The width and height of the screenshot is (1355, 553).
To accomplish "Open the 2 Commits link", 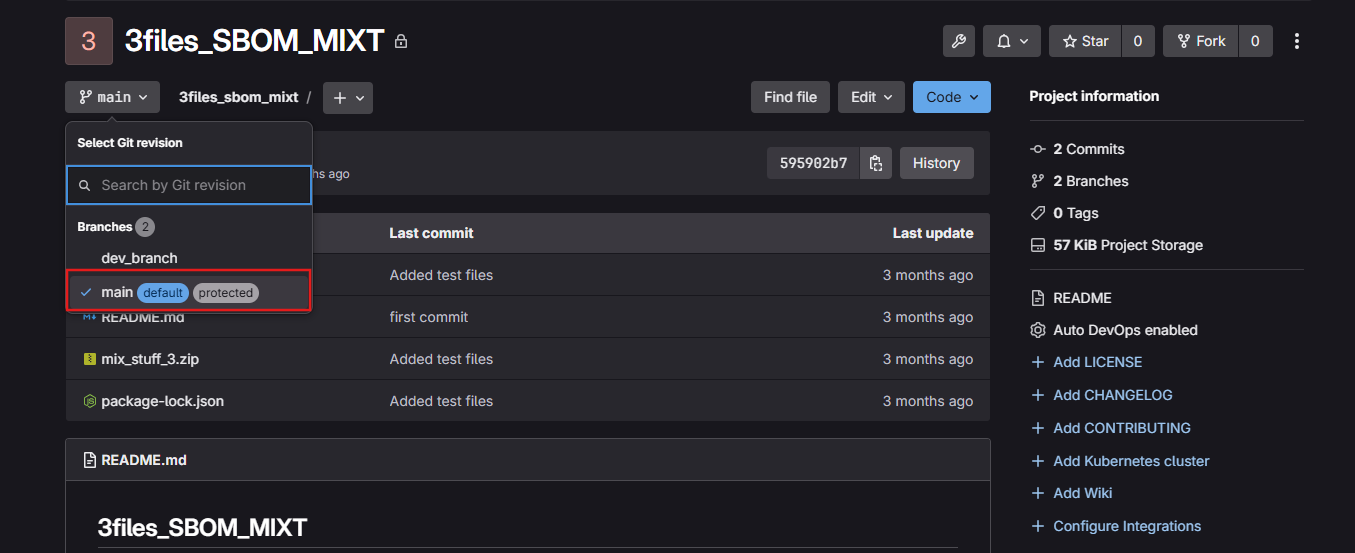I will pyautogui.click(x=1088, y=149).
